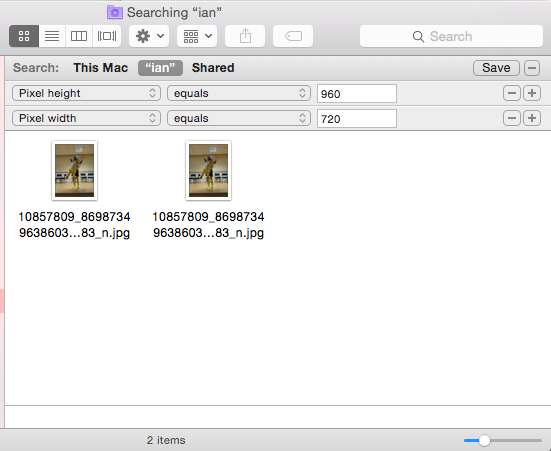
Task: Remove the Pixel height criterion row
Action: click(512, 93)
